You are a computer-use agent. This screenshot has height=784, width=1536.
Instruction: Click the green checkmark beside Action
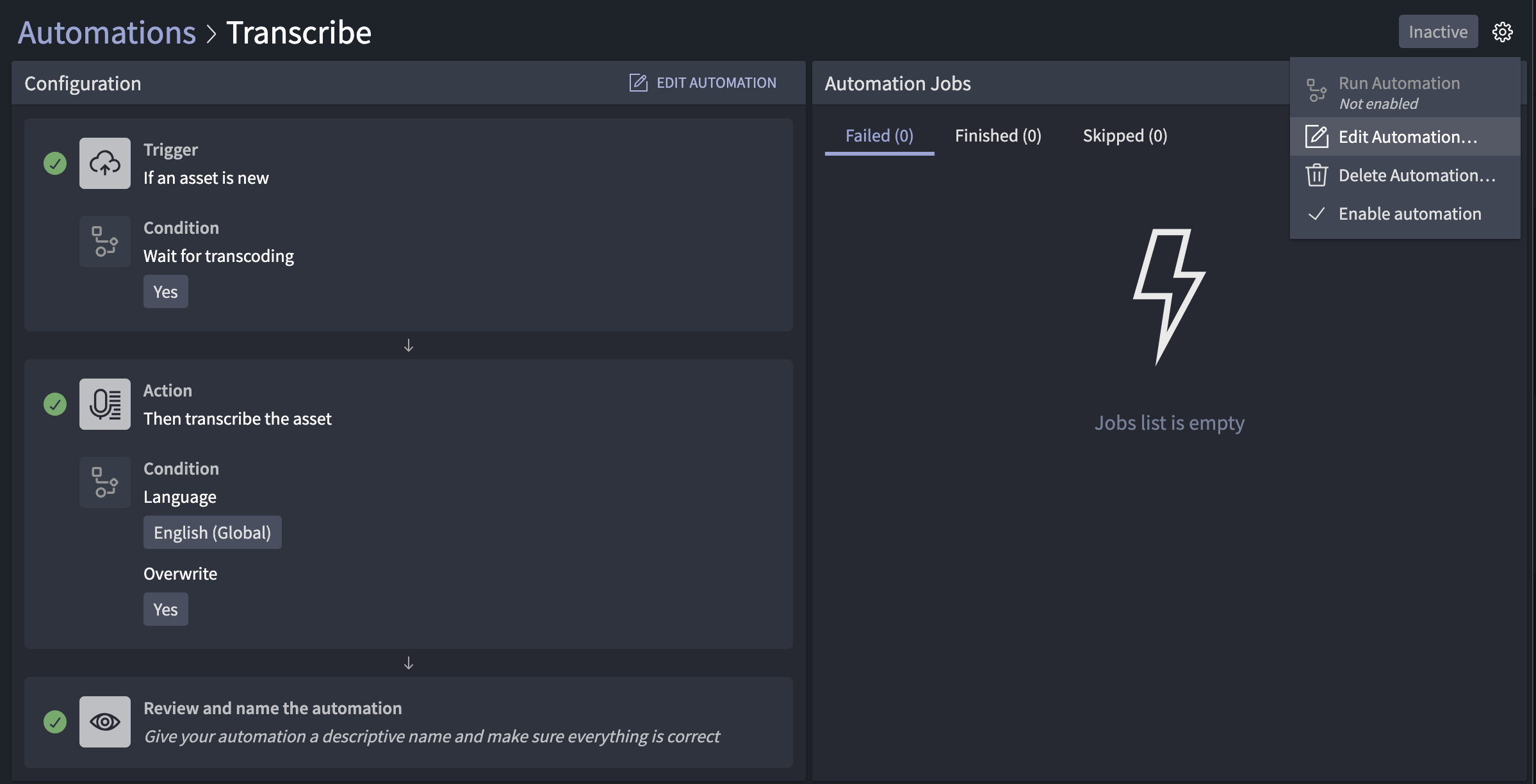pyautogui.click(x=55, y=404)
